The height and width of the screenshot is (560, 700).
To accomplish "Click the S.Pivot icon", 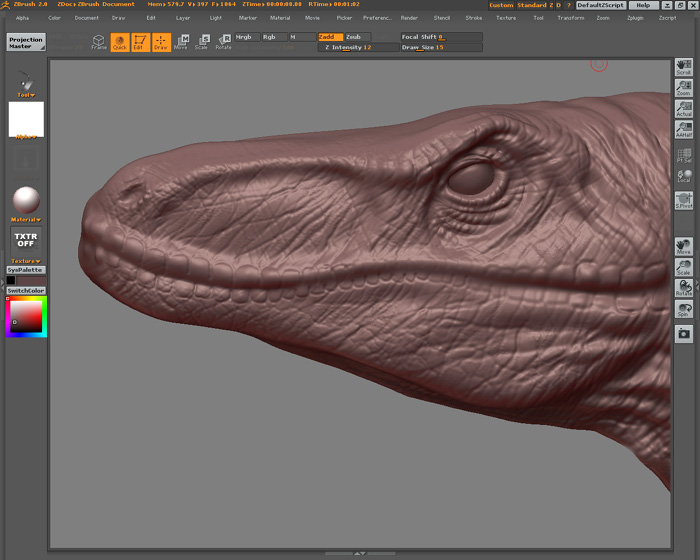I will point(683,201).
